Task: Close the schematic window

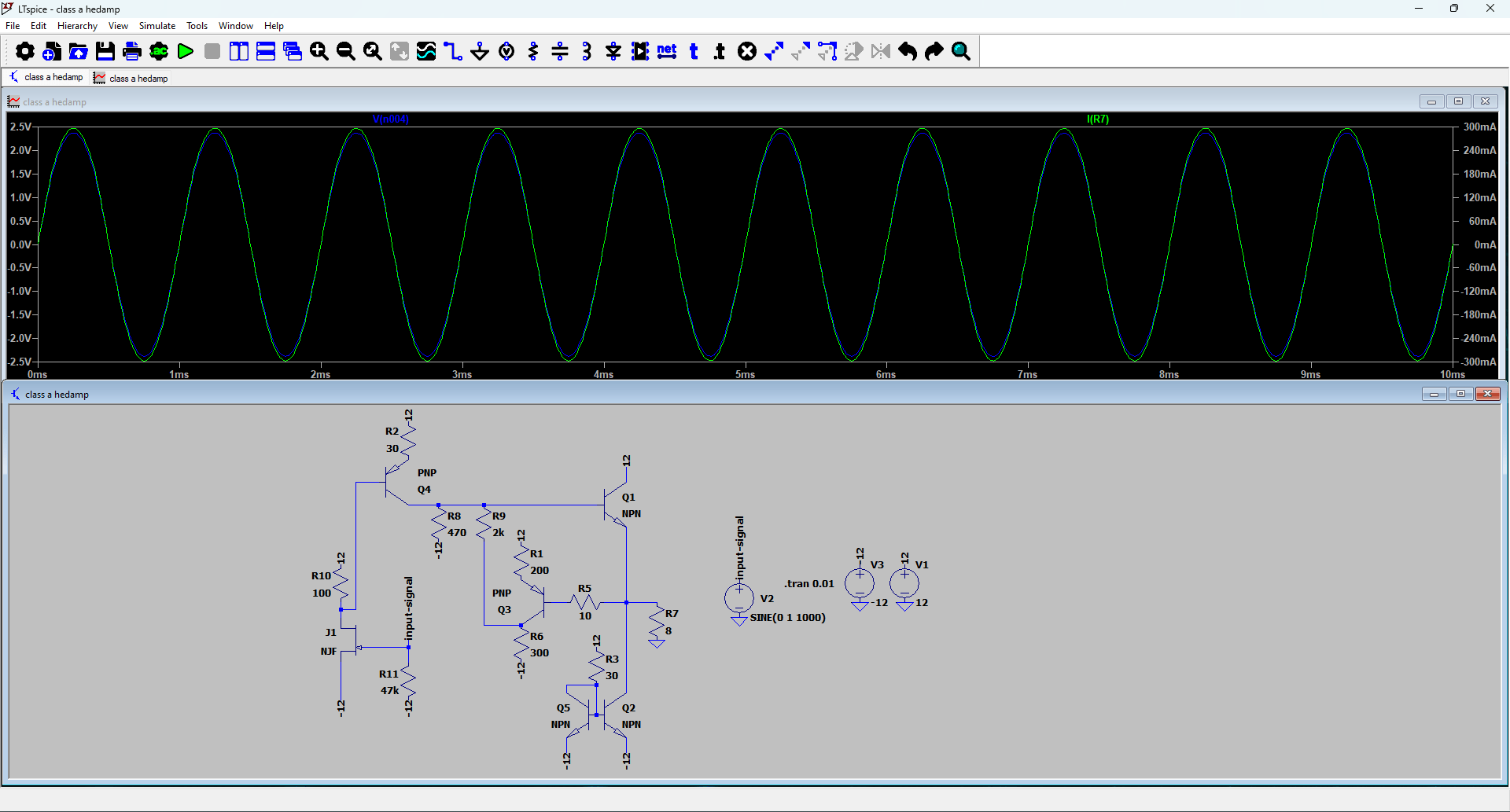Action: pos(1487,394)
